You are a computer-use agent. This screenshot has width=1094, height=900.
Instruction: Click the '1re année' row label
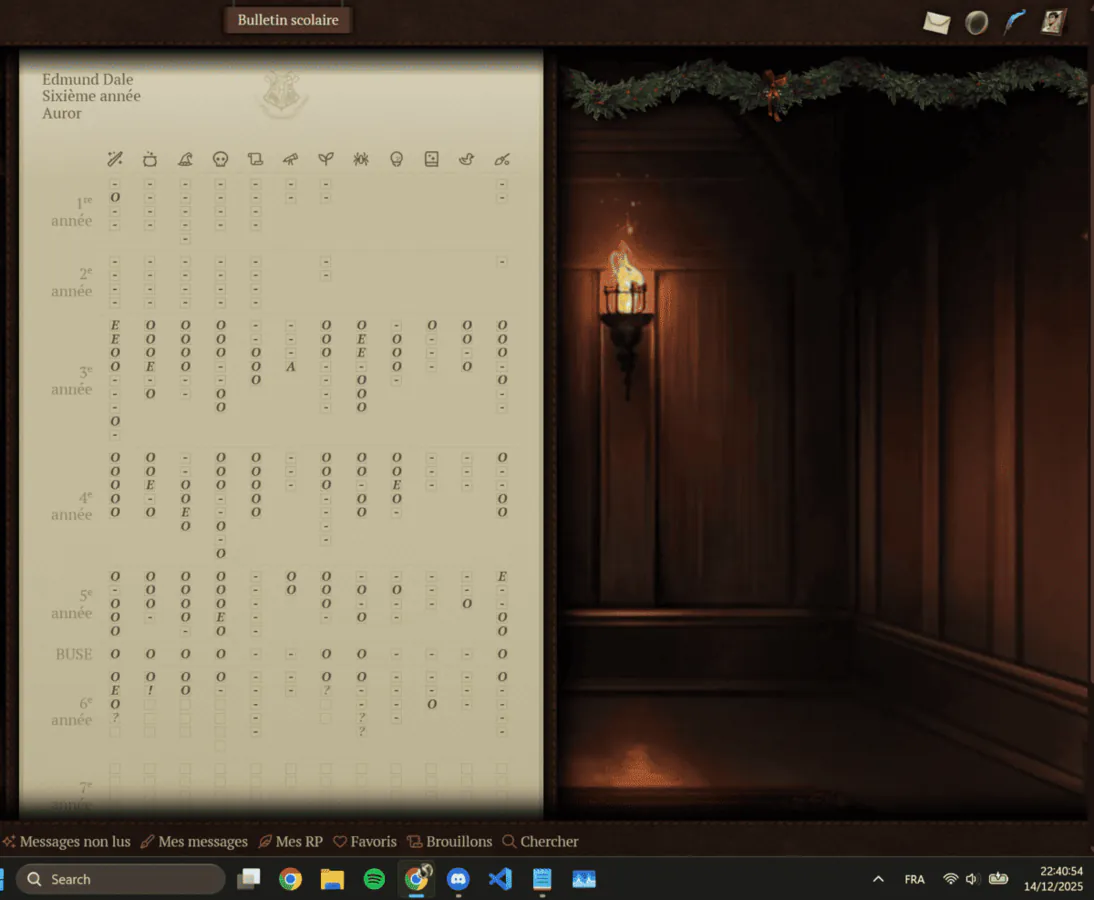(x=72, y=211)
